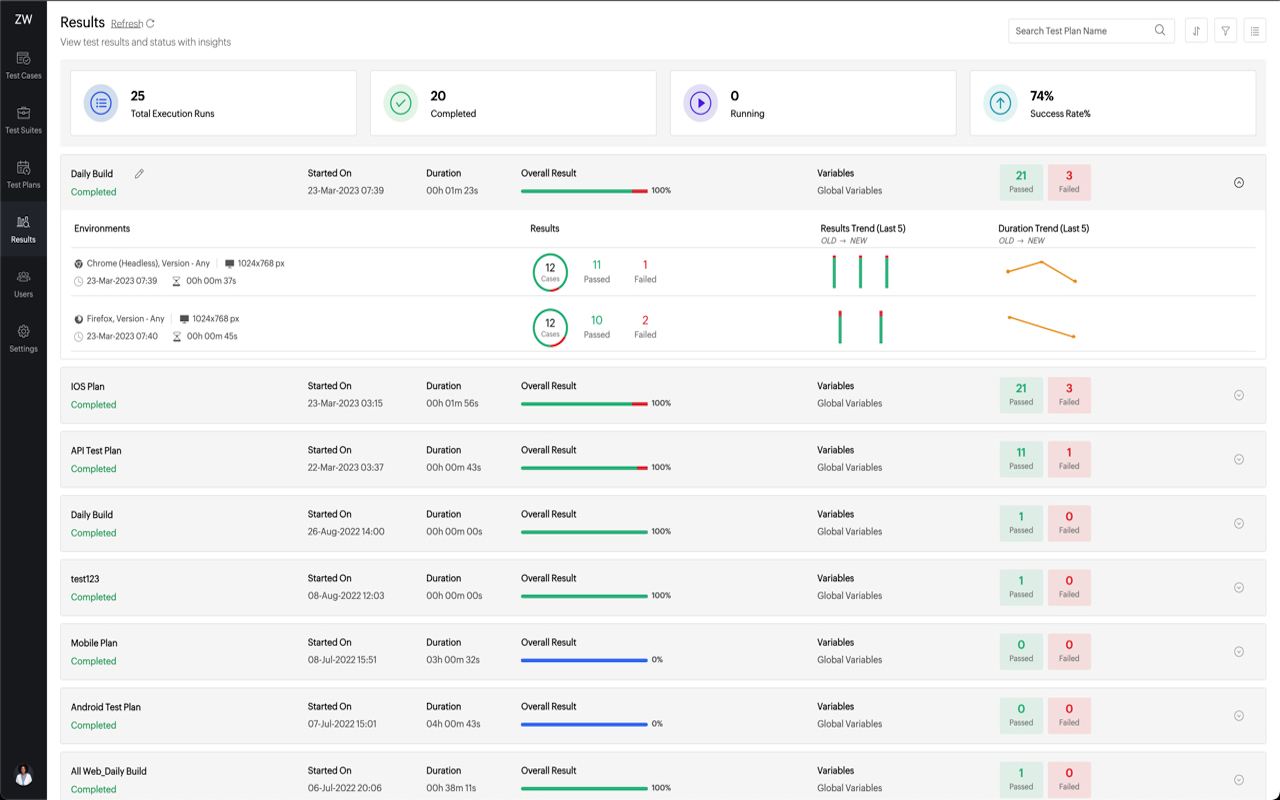Image resolution: width=1280 pixels, height=800 pixels.
Task: Click the Mobile Plan overall result progress bar
Action: click(x=583, y=659)
